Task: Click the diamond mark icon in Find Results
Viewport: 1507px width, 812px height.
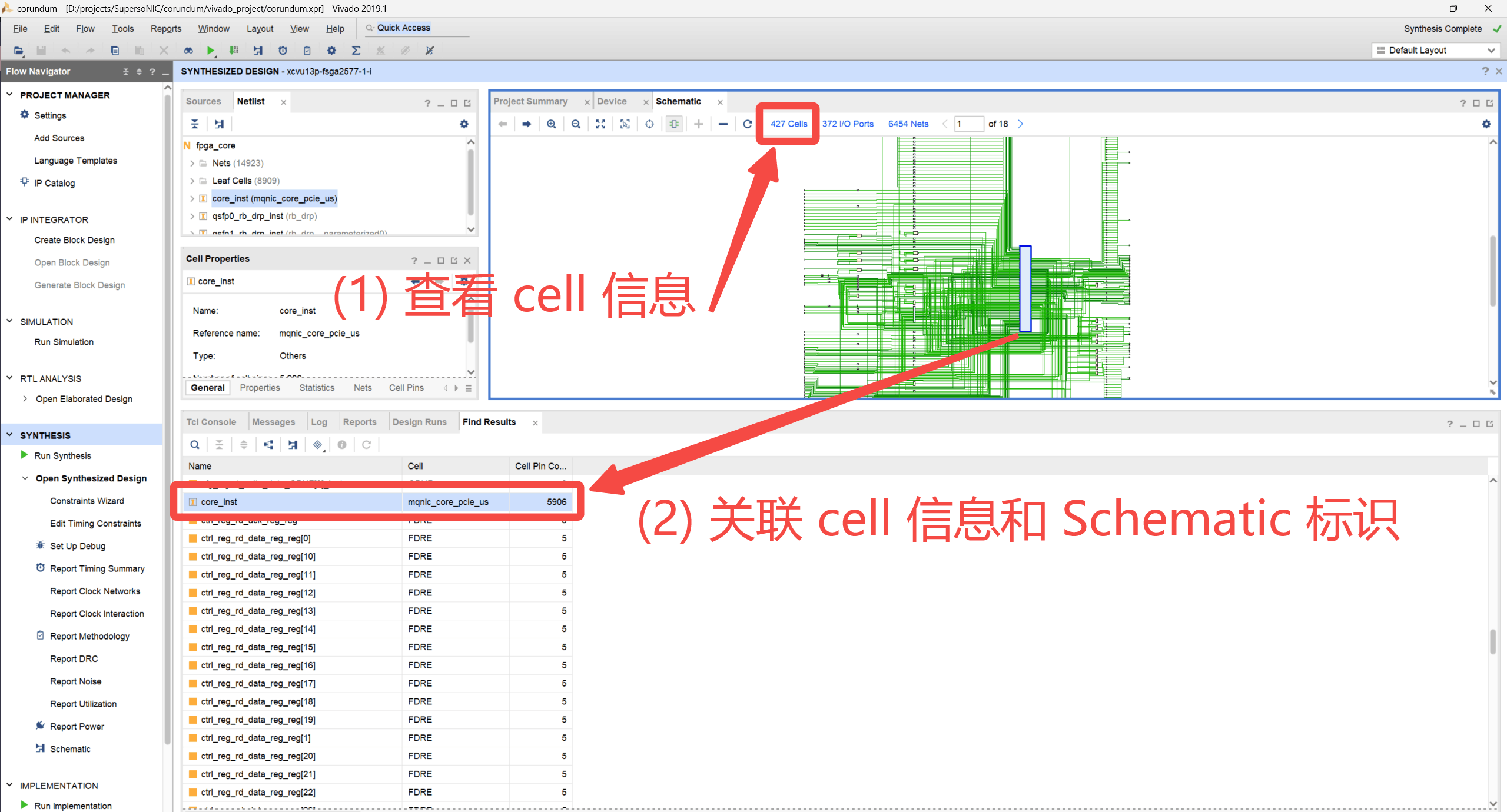Action: 318,445
